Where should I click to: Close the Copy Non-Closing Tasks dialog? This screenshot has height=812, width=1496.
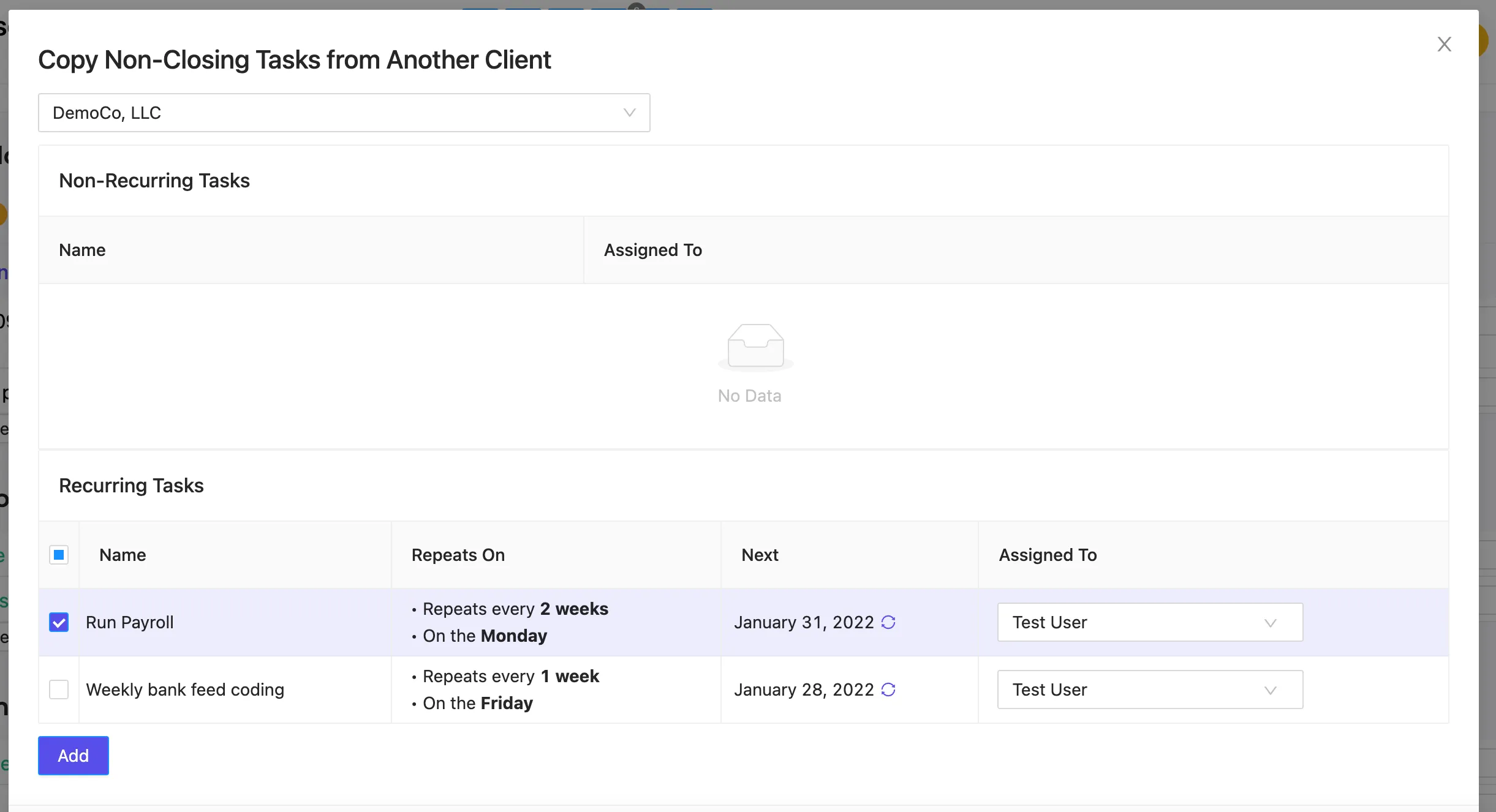[x=1444, y=44]
